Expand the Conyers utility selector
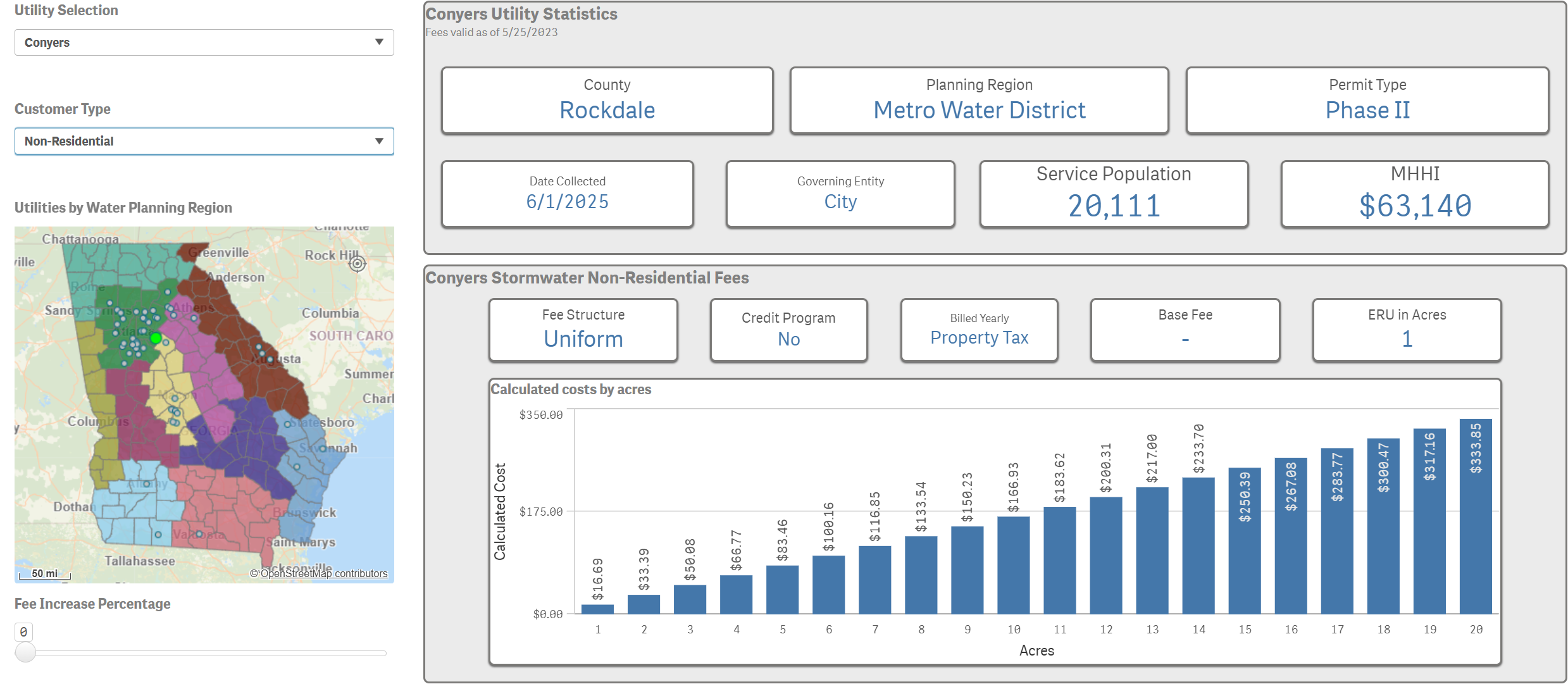1568x684 pixels. tap(204, 42)
